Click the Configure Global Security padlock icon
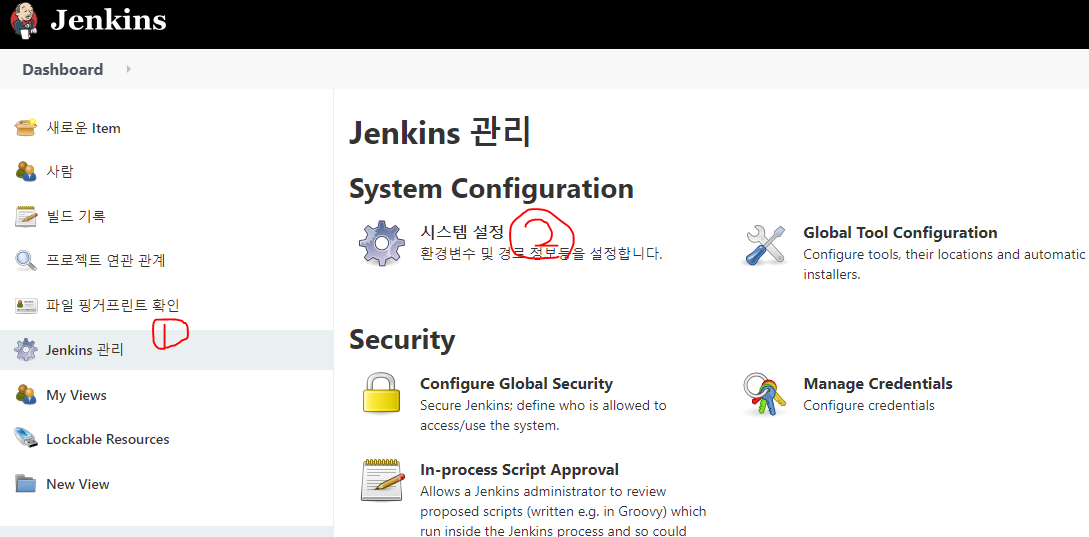The width and height of the screenshot is (1089, 537). click(381, 393)
